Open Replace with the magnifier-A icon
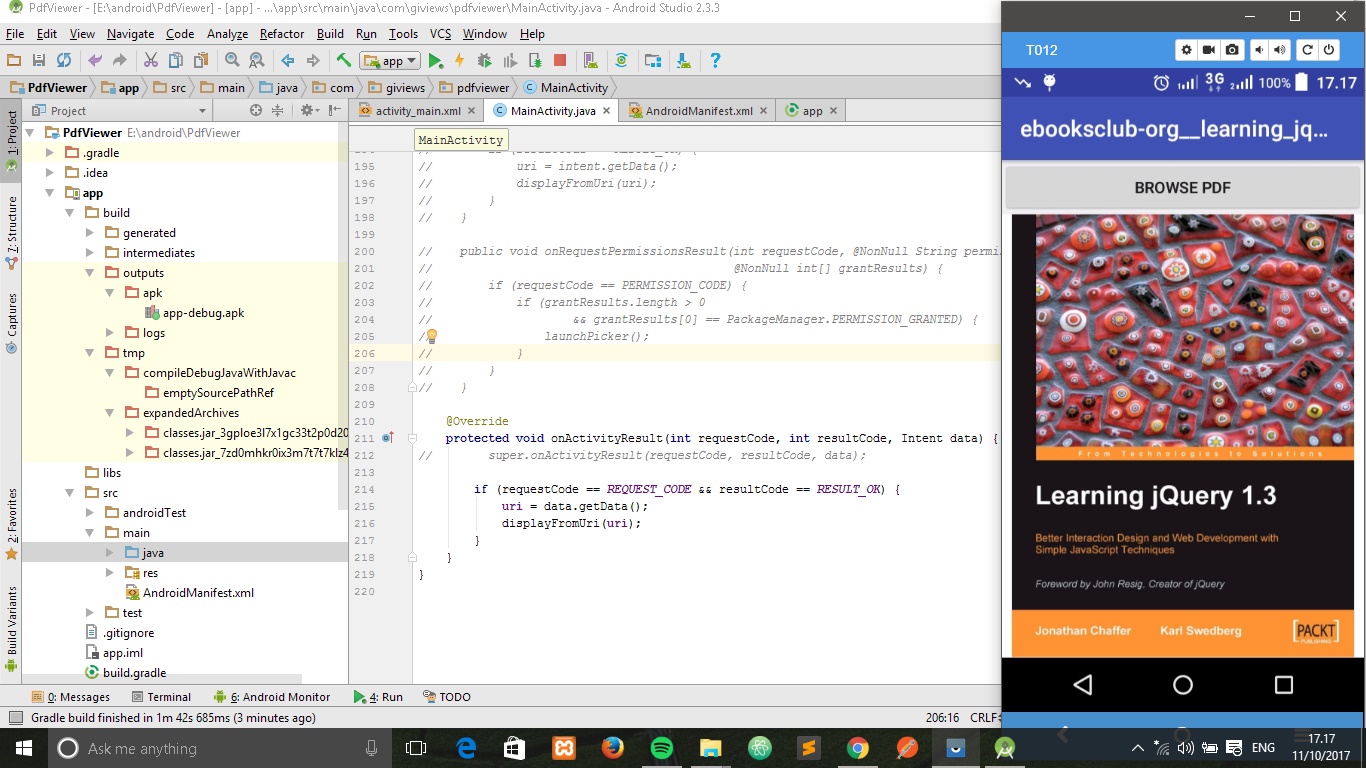1366x768 pixels. [x=257, y=60]
